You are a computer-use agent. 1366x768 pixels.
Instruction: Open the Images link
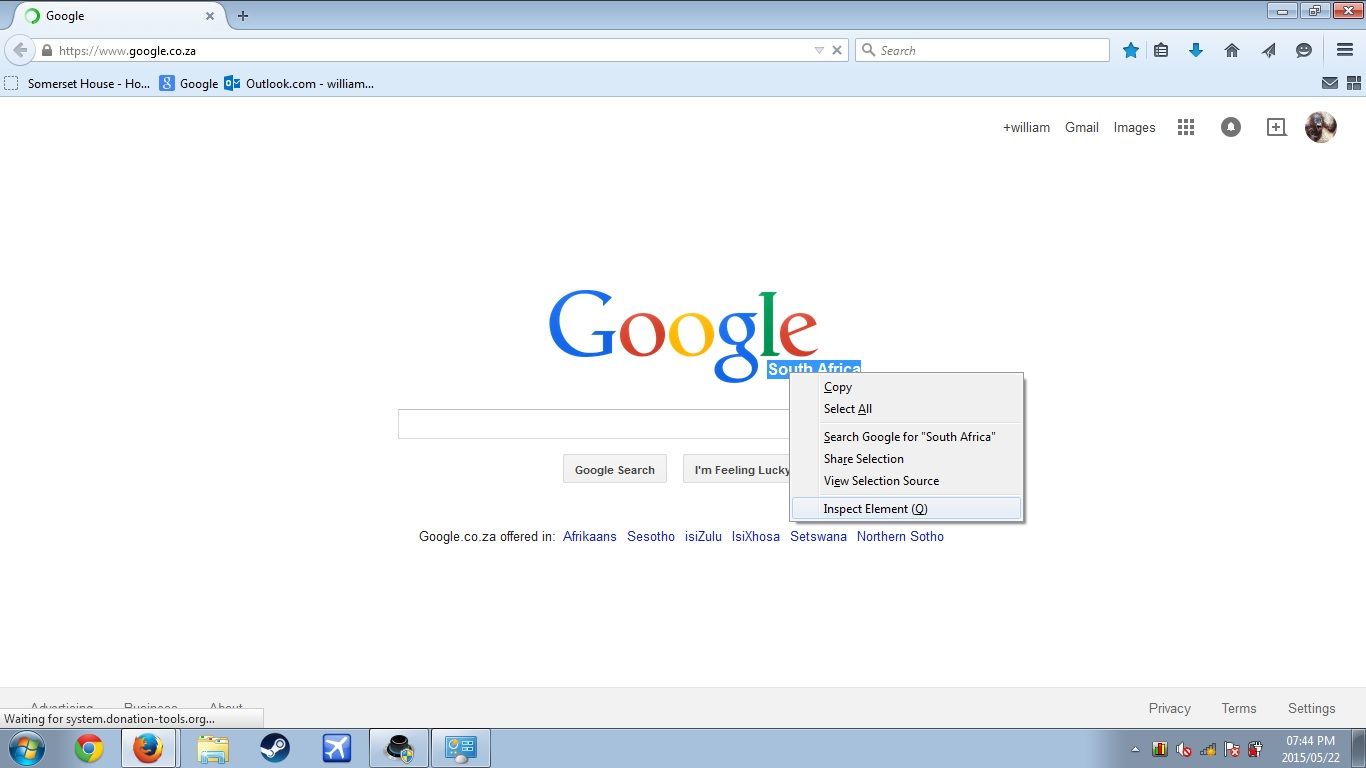pyautogui.click(x=1135, y=127)
